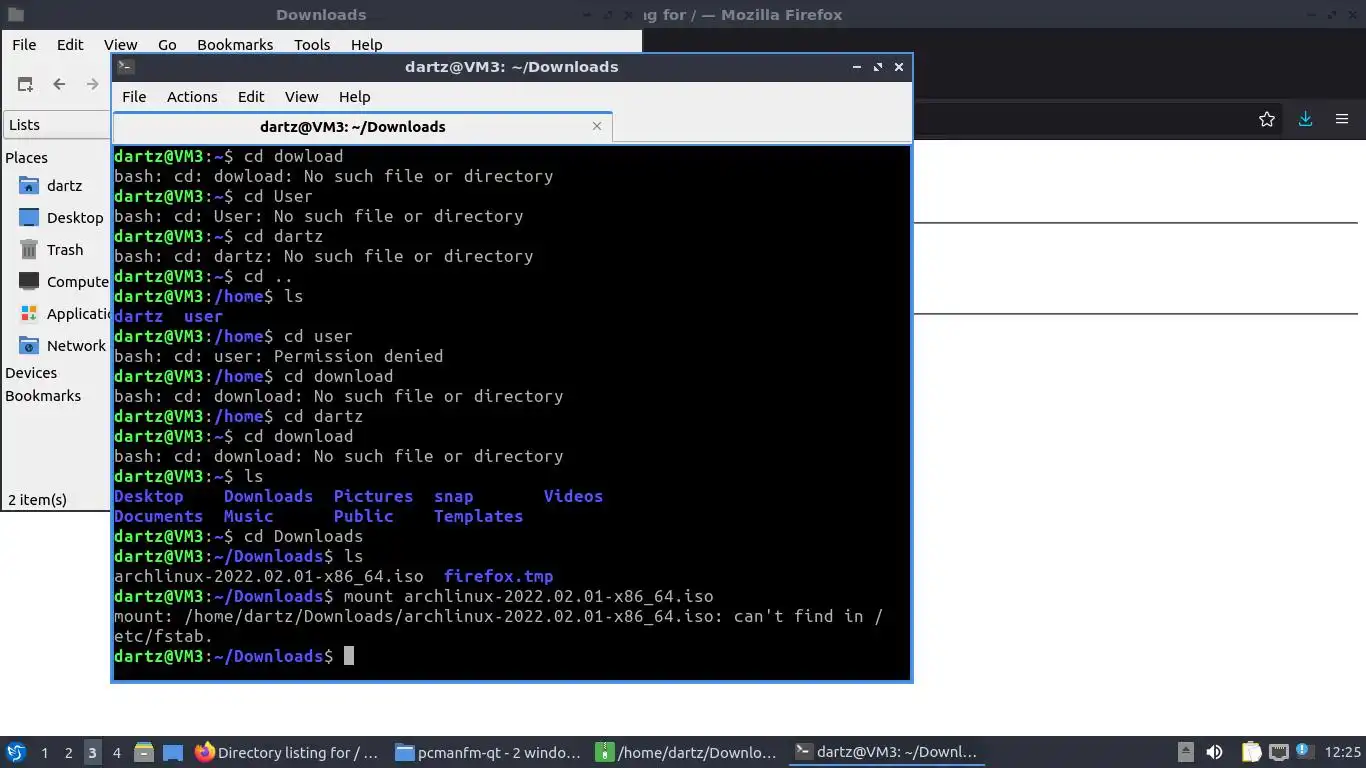Click 'Templates' in terminal ls output
Screen dimensions: 1366x768
pos(478,516)
